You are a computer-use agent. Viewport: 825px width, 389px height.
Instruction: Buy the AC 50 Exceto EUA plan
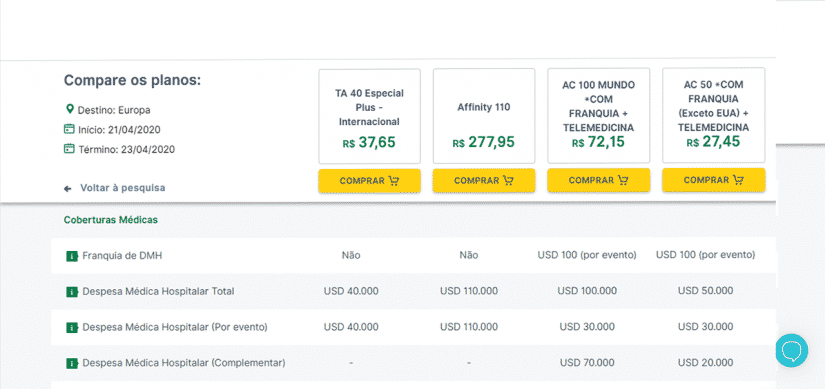pos(713,180)
